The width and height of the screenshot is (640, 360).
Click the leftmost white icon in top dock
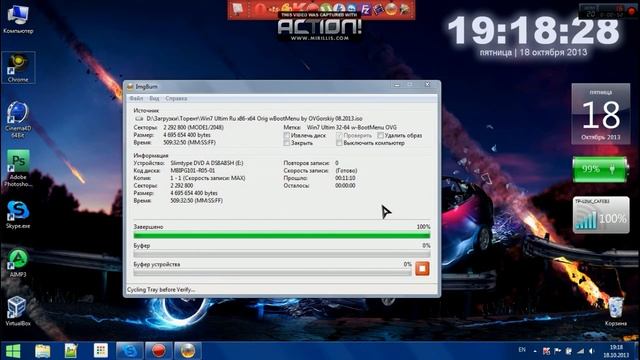click(238, 9)
